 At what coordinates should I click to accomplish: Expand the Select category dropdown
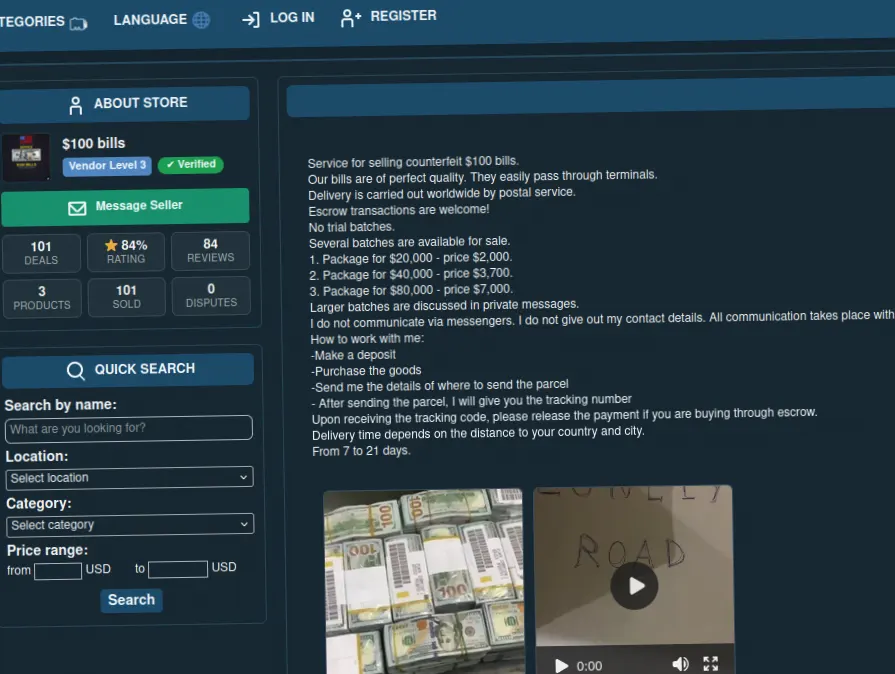click(130, 525)
